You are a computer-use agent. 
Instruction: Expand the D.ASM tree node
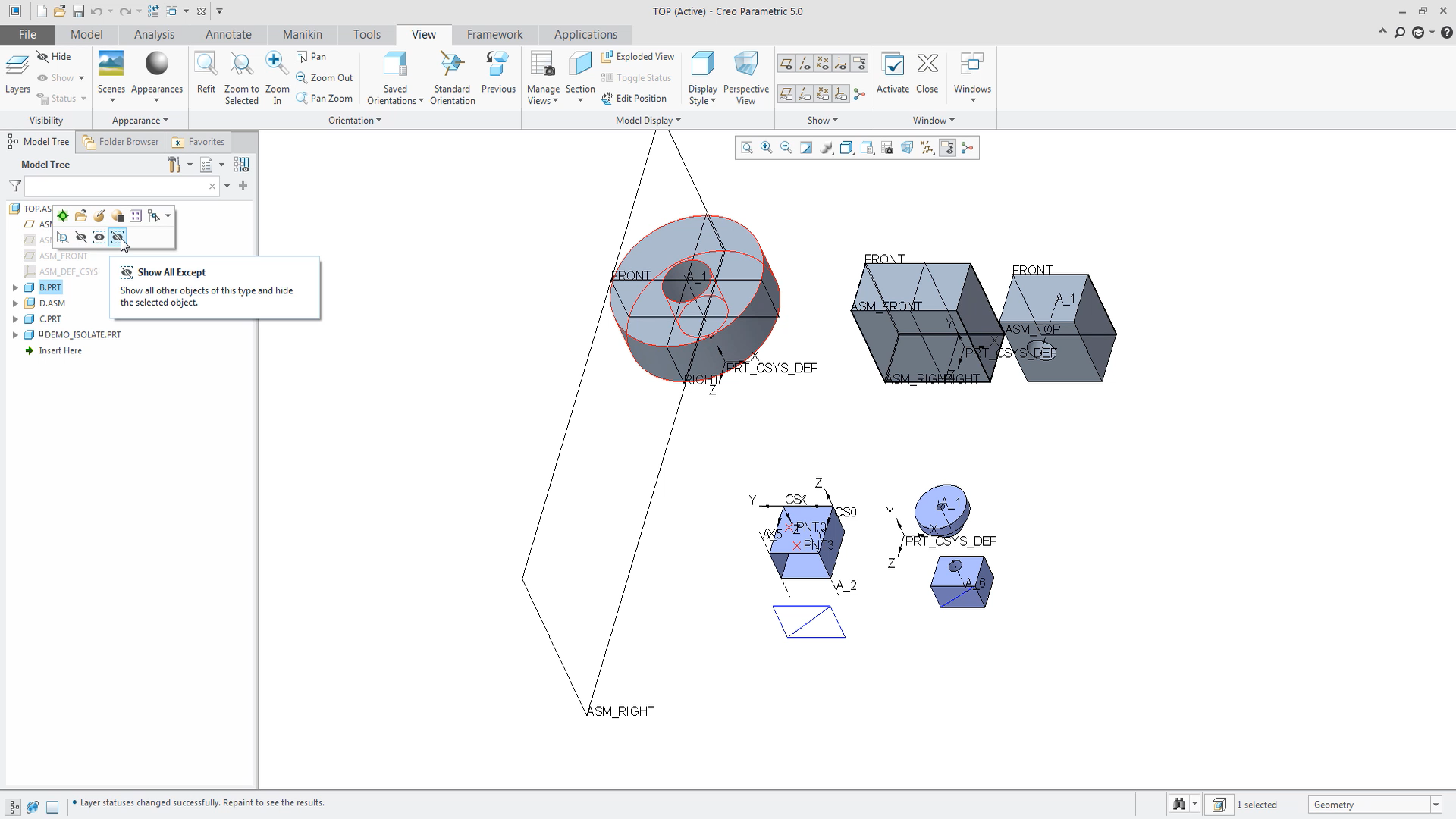point(15,303)
